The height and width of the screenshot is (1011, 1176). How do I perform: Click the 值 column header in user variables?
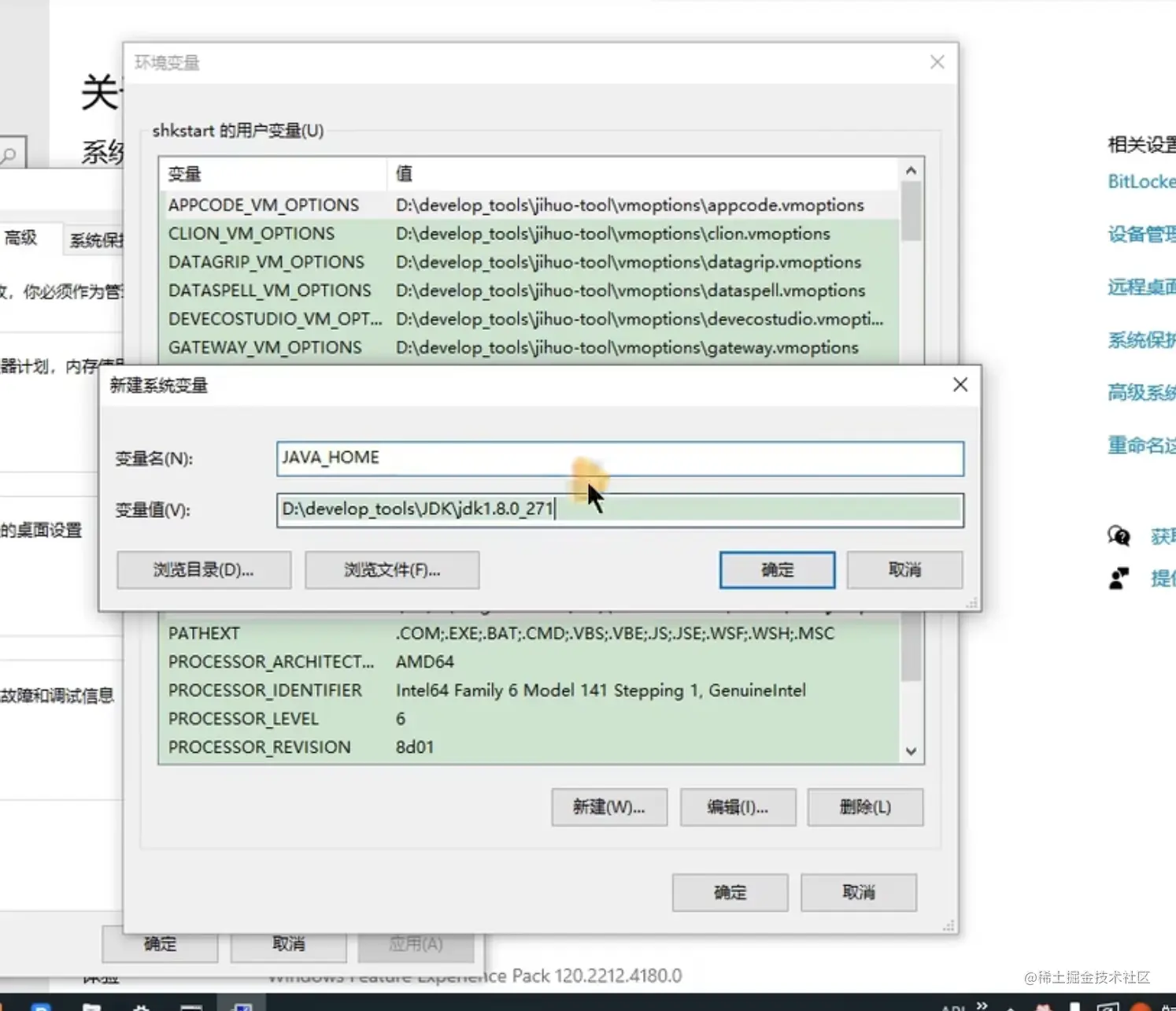[642, 174]
